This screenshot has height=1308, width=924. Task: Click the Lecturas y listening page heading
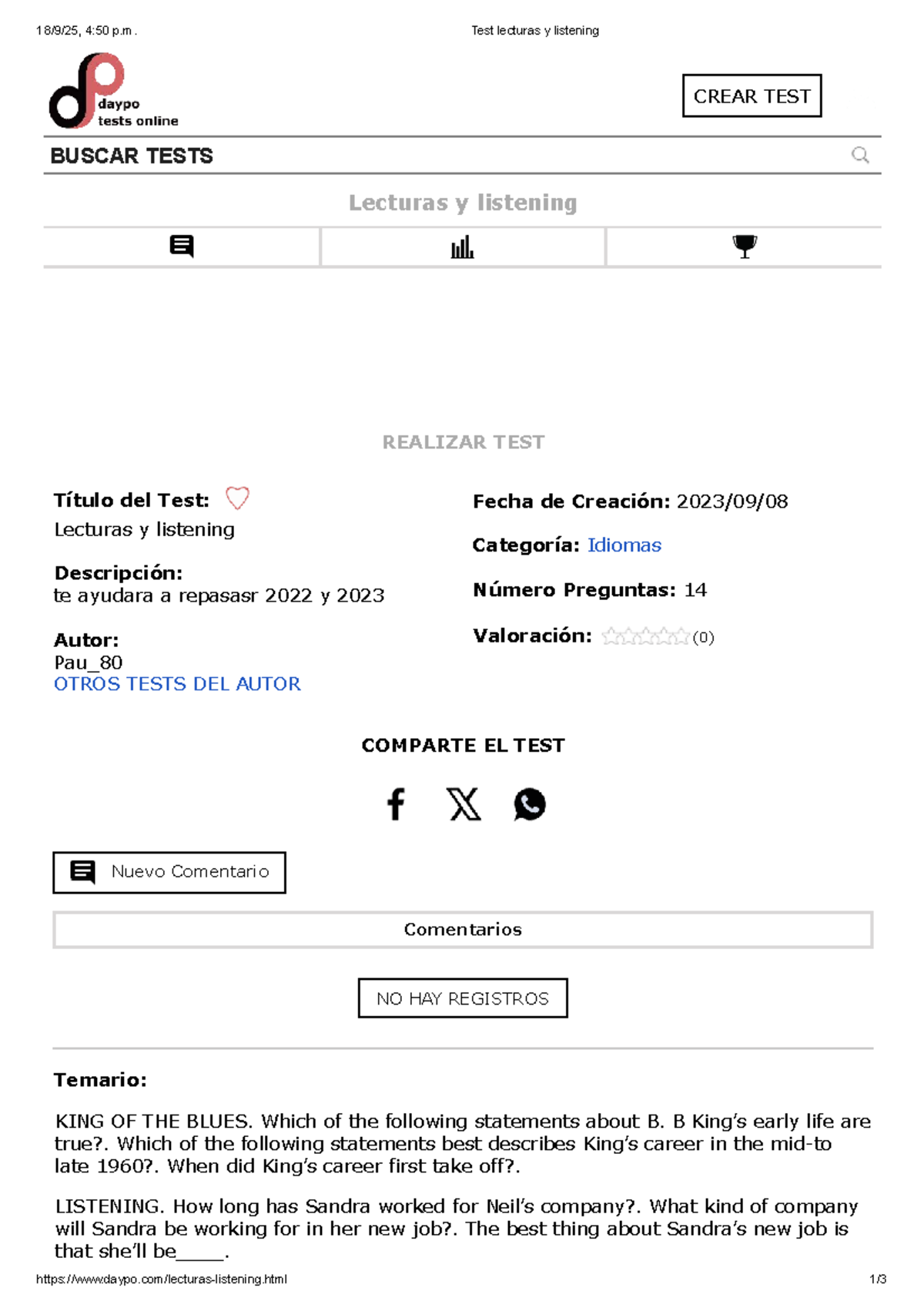(463, 203)
